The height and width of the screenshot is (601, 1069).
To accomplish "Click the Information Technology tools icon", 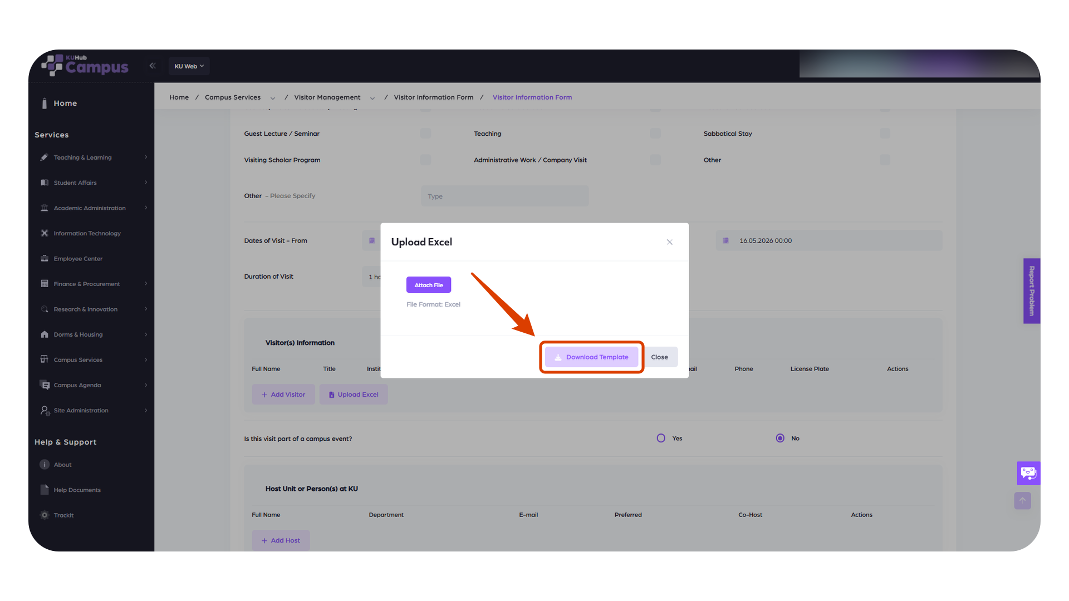I will click(x=44, y=233).
